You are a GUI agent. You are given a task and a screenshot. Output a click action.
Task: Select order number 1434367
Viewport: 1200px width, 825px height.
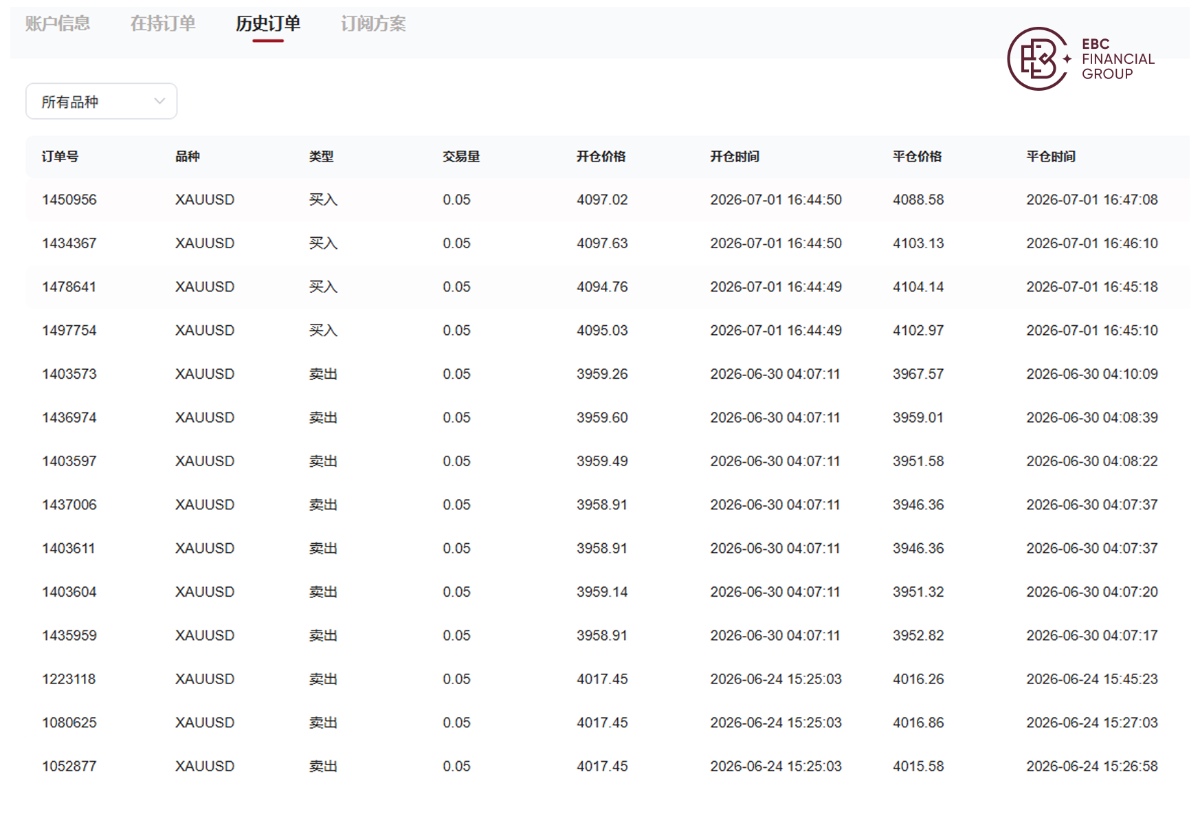point(69,243)
